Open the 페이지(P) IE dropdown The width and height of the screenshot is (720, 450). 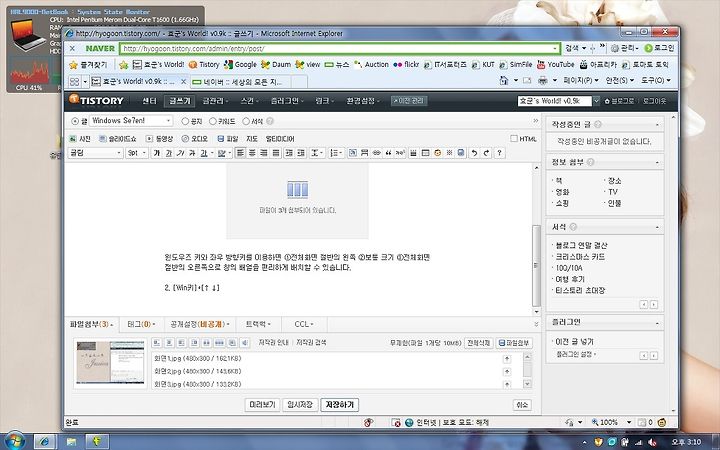click(x=581, y=80)
